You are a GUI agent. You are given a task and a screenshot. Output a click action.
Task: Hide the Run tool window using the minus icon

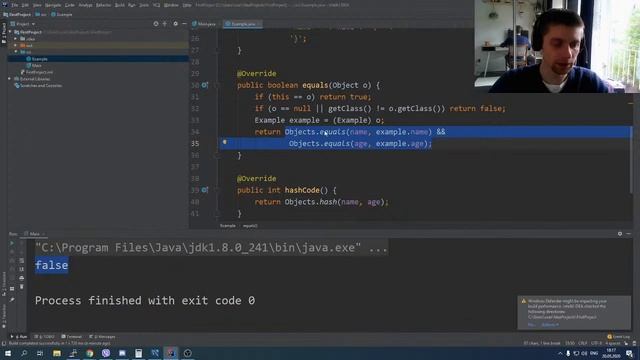tap(629, 234)
